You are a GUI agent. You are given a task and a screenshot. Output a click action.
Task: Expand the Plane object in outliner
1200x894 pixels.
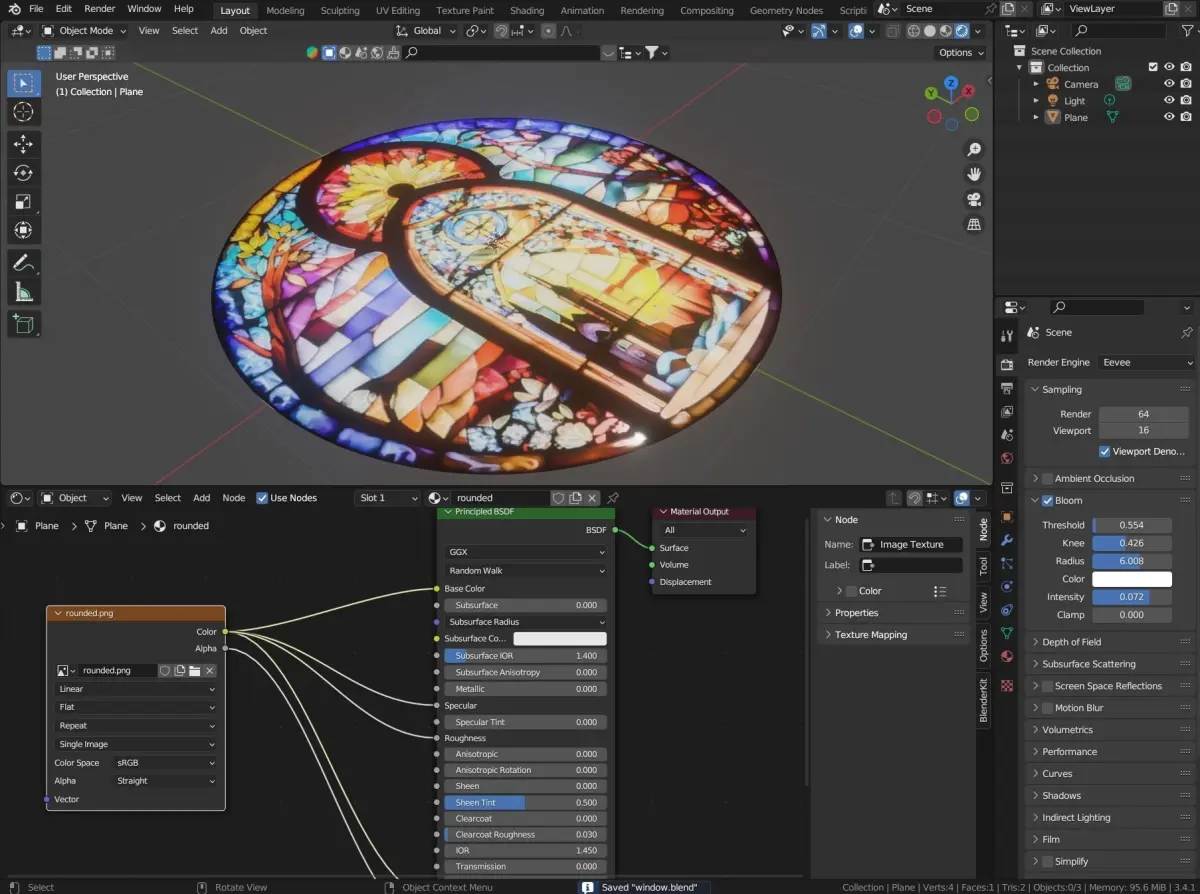(x=1037, y=117)
